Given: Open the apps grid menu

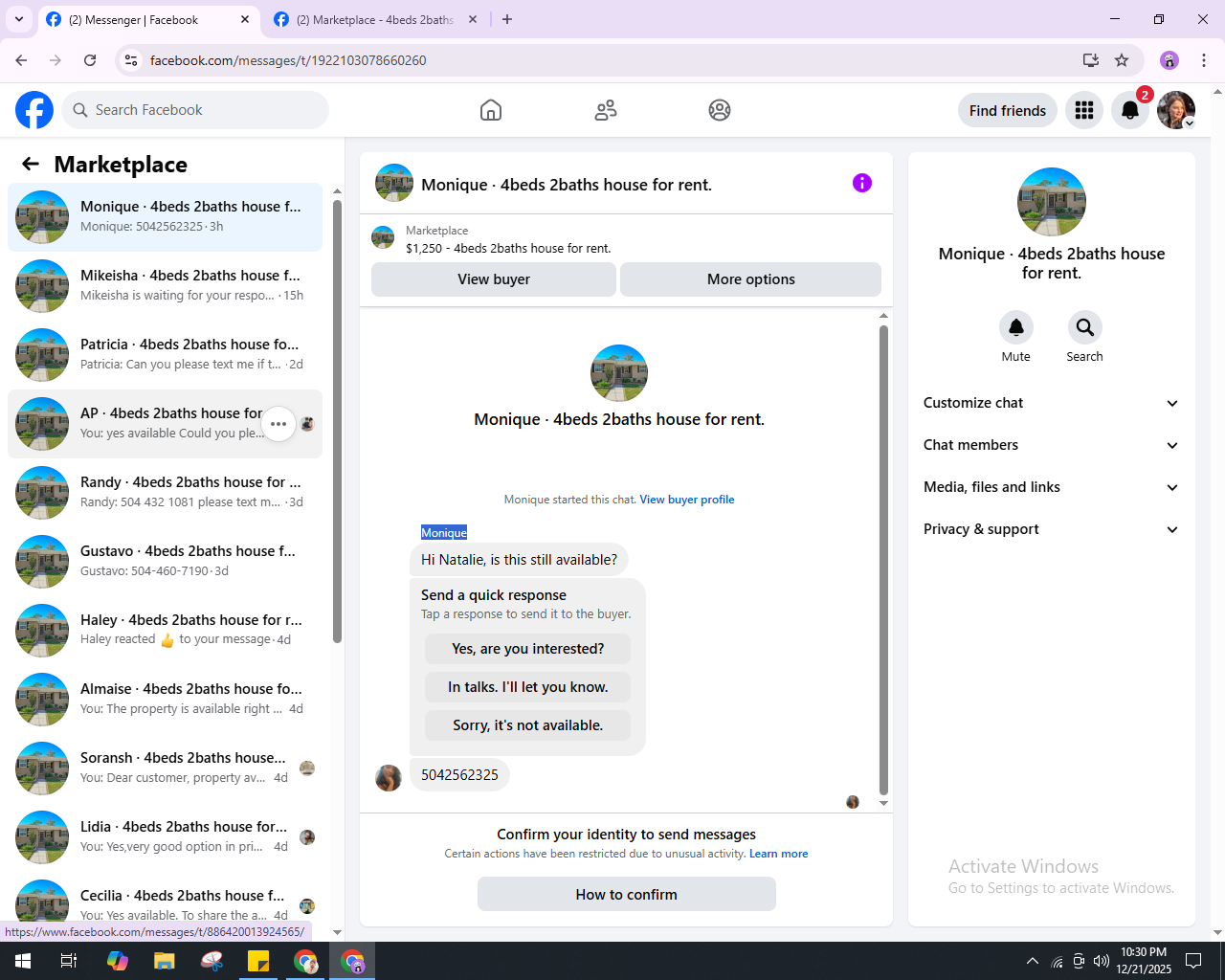Looking at the screenshot, I should [1084, 110].
